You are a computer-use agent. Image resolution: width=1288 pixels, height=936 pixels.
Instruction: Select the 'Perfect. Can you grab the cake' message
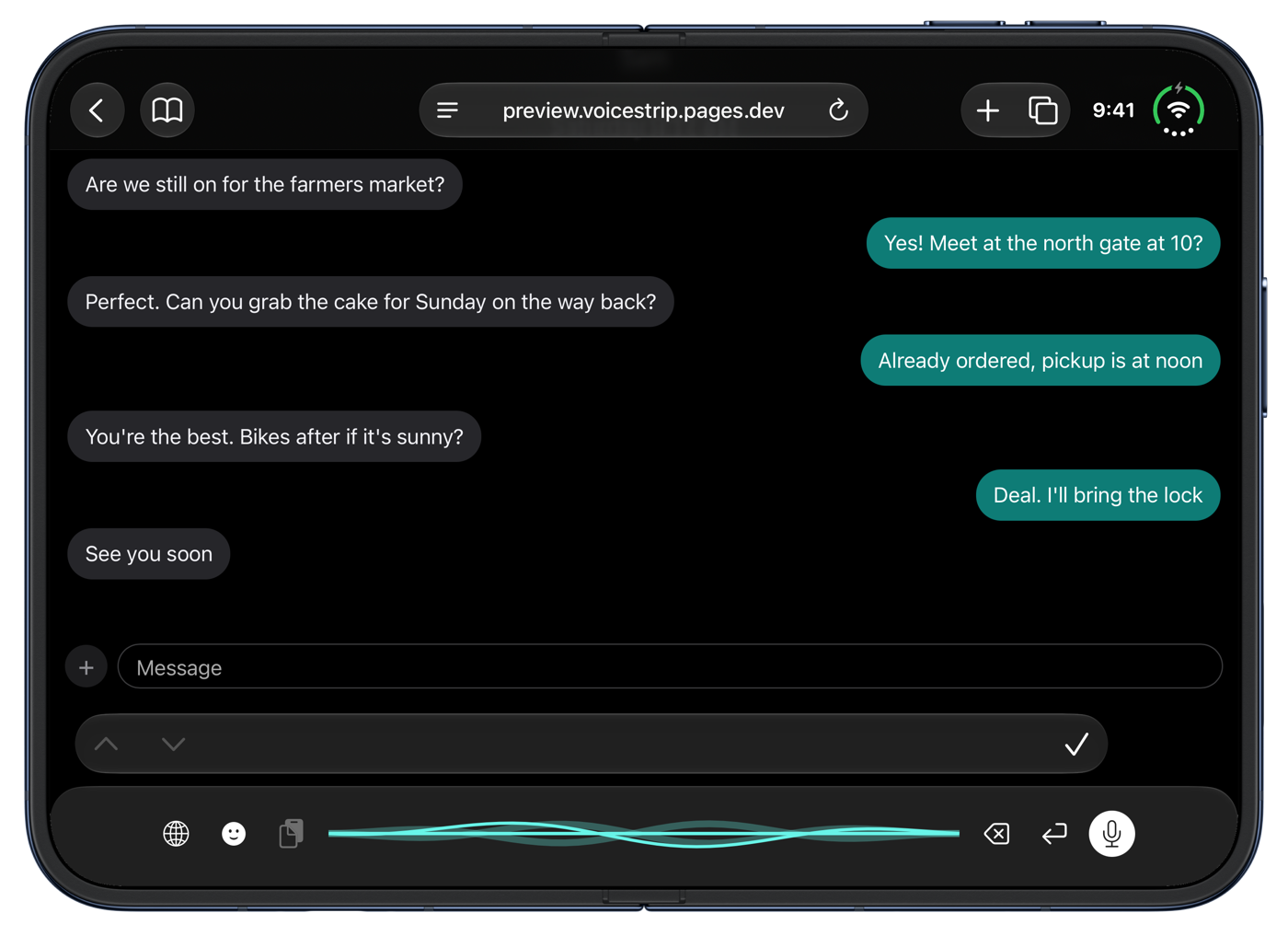[x=371, y=302]
